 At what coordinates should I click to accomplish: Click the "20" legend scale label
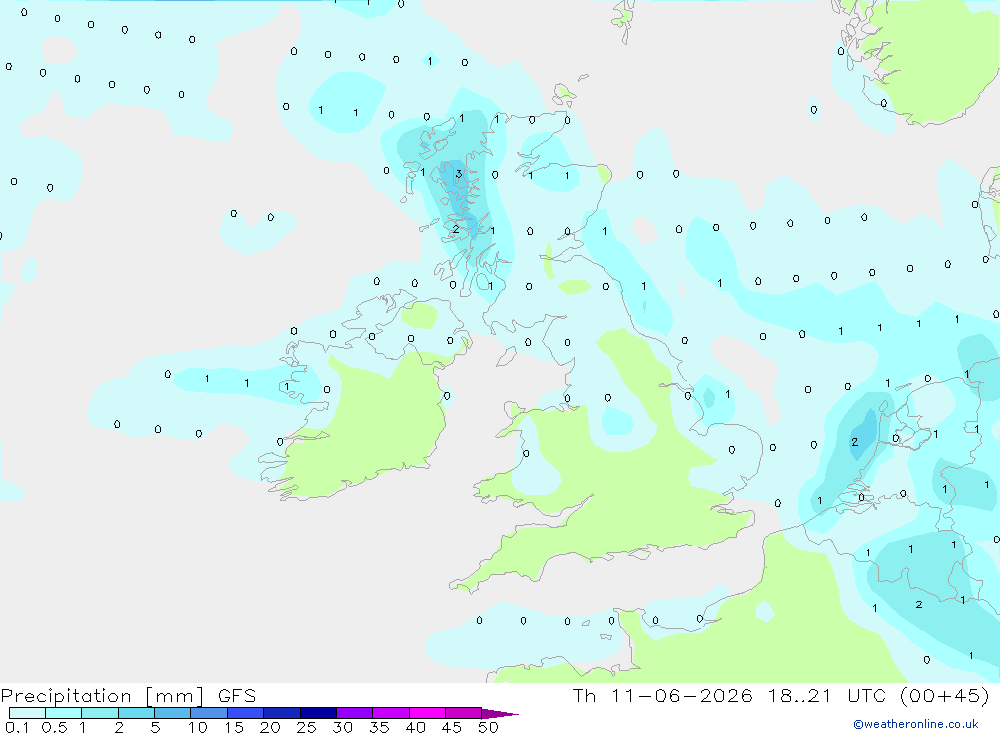270,727
